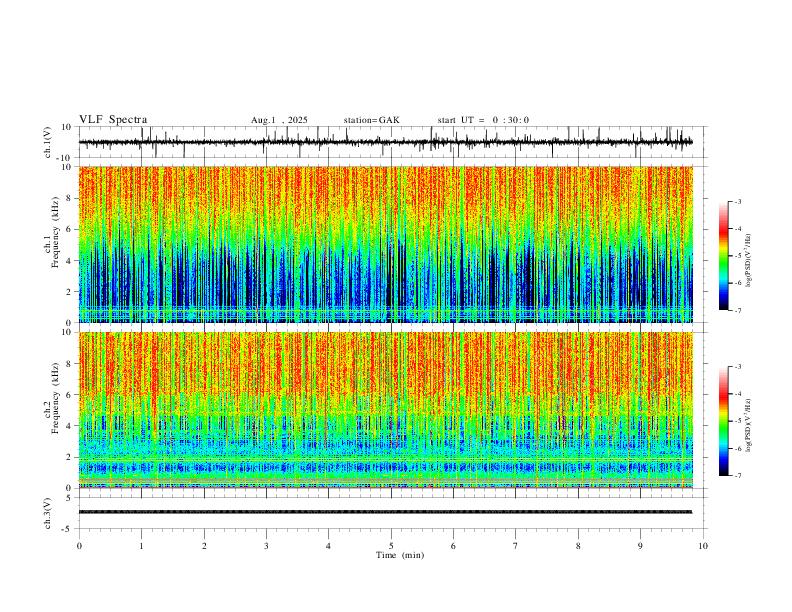
Task: Click the ch.2 "Frequency (kHz)" axis label
Action: point(55,398)
